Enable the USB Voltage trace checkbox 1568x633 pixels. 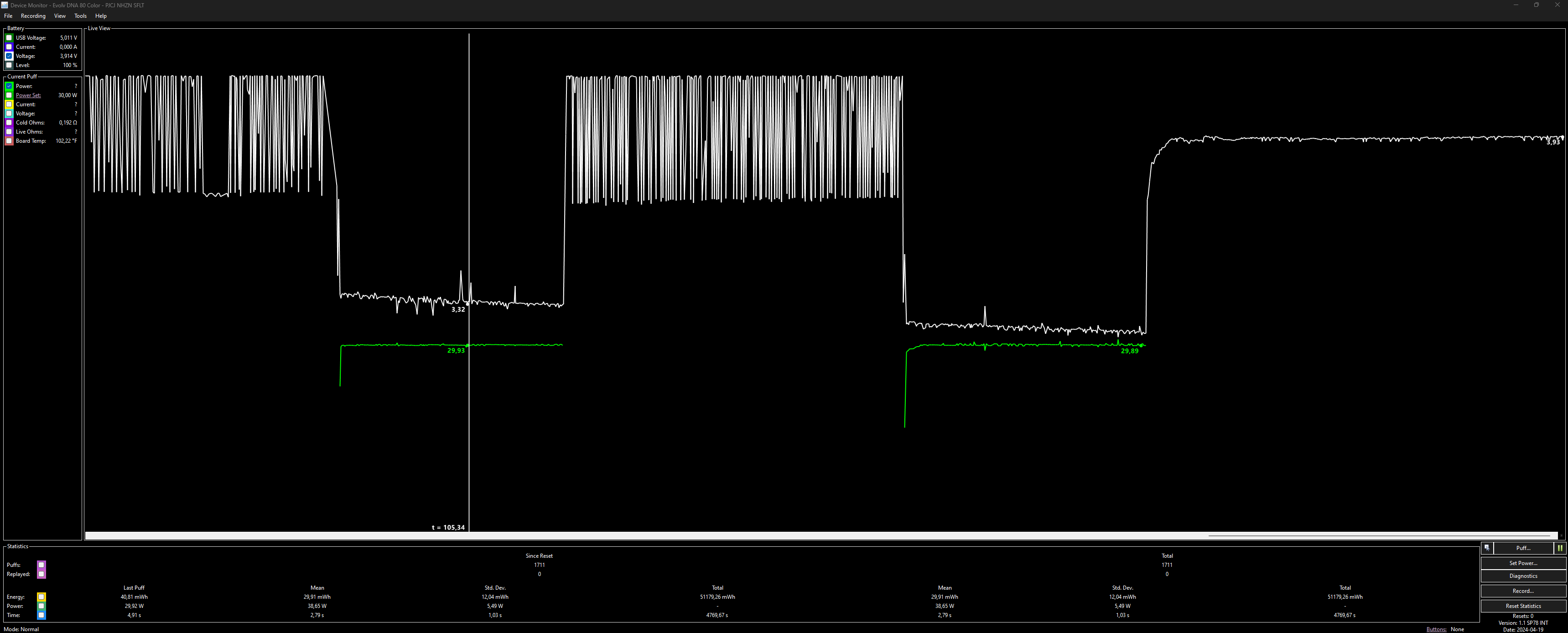point(9,38)
